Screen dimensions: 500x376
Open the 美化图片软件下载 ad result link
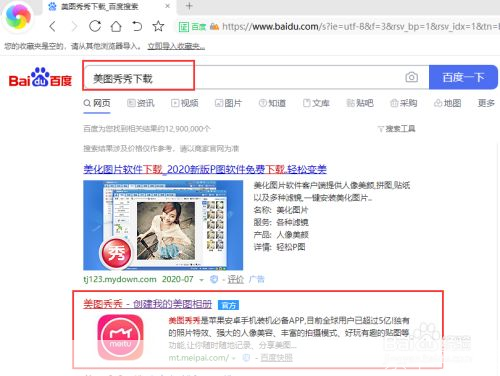(205, 169)
